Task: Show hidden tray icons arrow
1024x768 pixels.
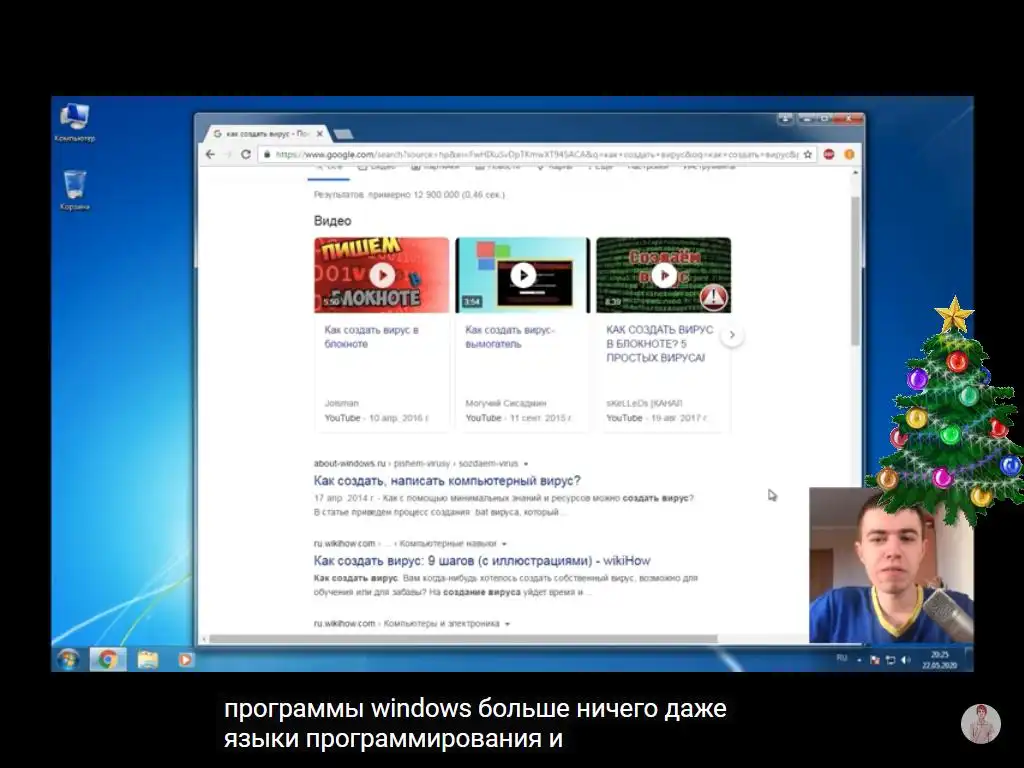Action: pyautogui.click(x=859, y=660)
